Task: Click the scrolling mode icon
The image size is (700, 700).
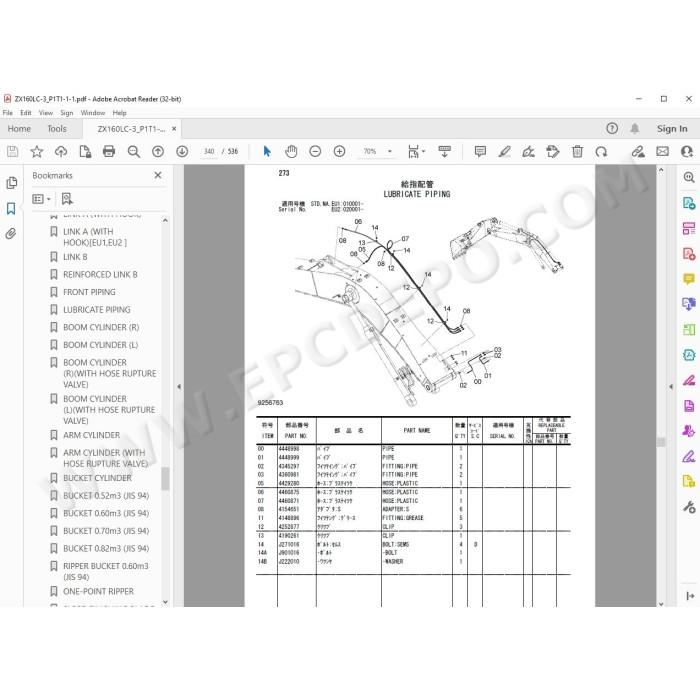Action: click(444, 151)
